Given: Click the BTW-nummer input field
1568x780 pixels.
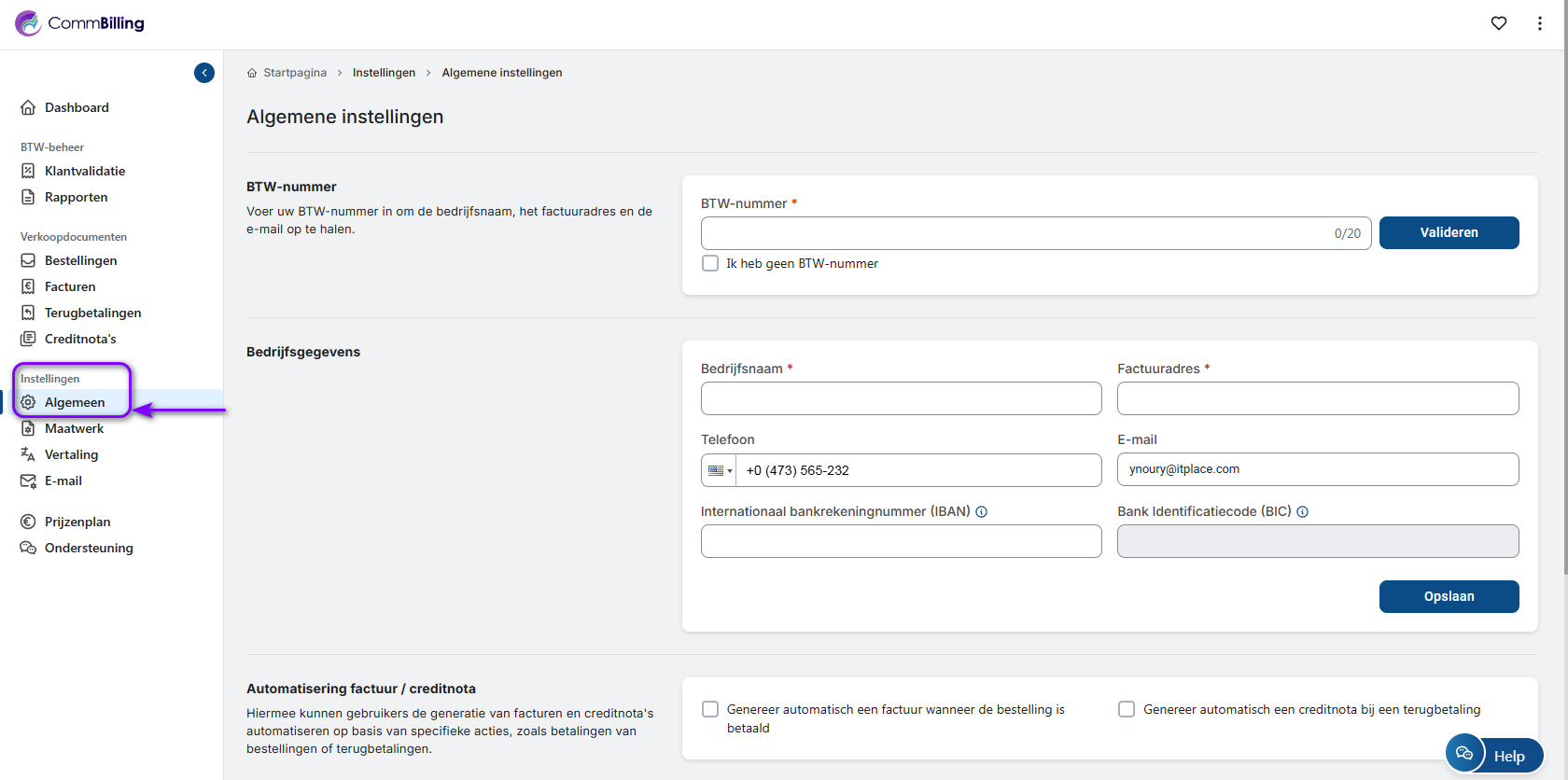Looking at the screenshot, I should point(1013,233).
